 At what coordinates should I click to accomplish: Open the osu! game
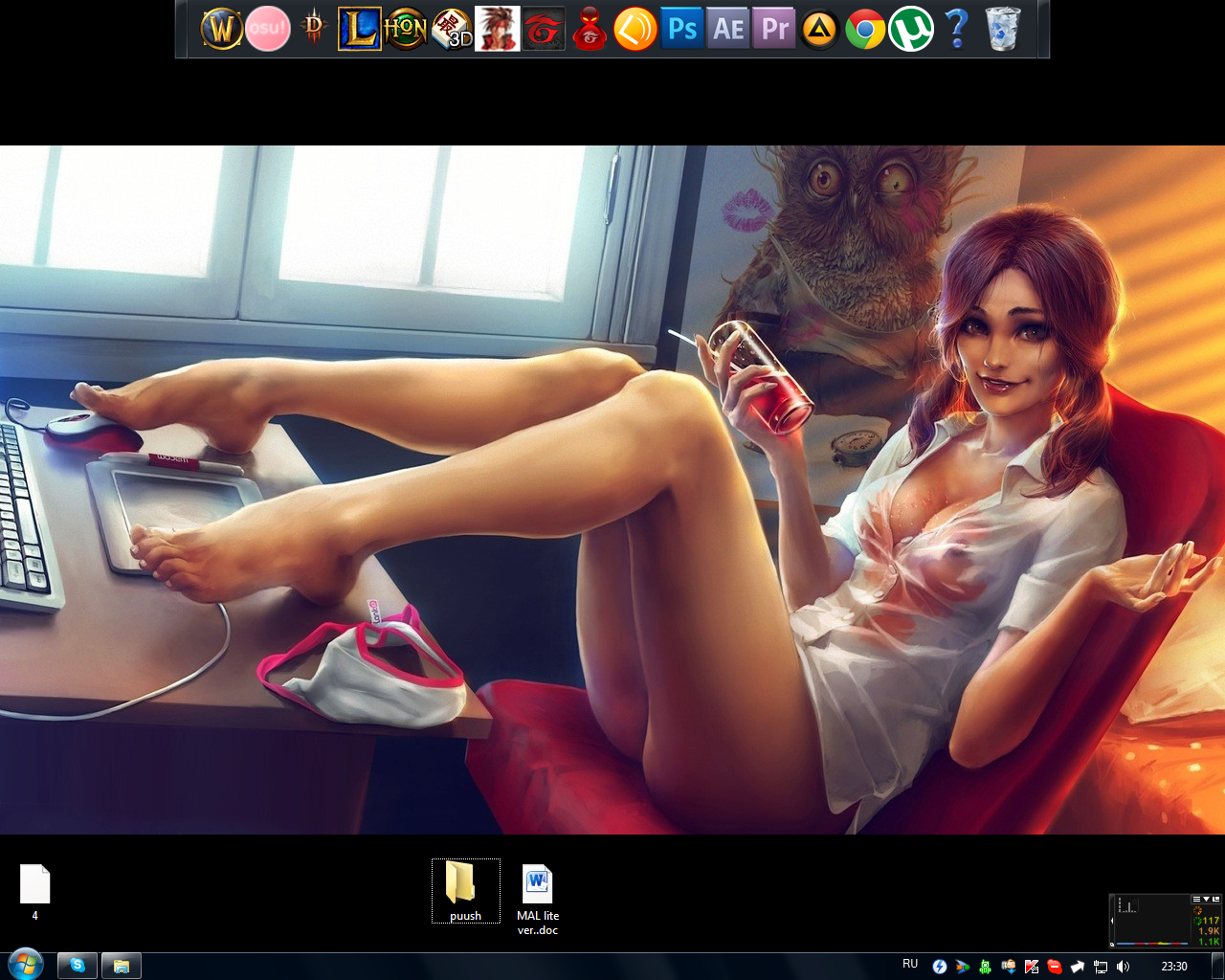coord(268,28)
